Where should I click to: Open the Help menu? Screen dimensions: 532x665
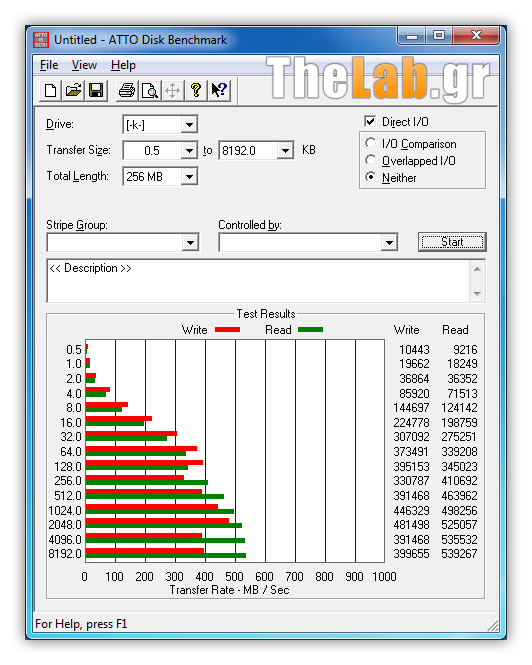(x=123, y=65)
